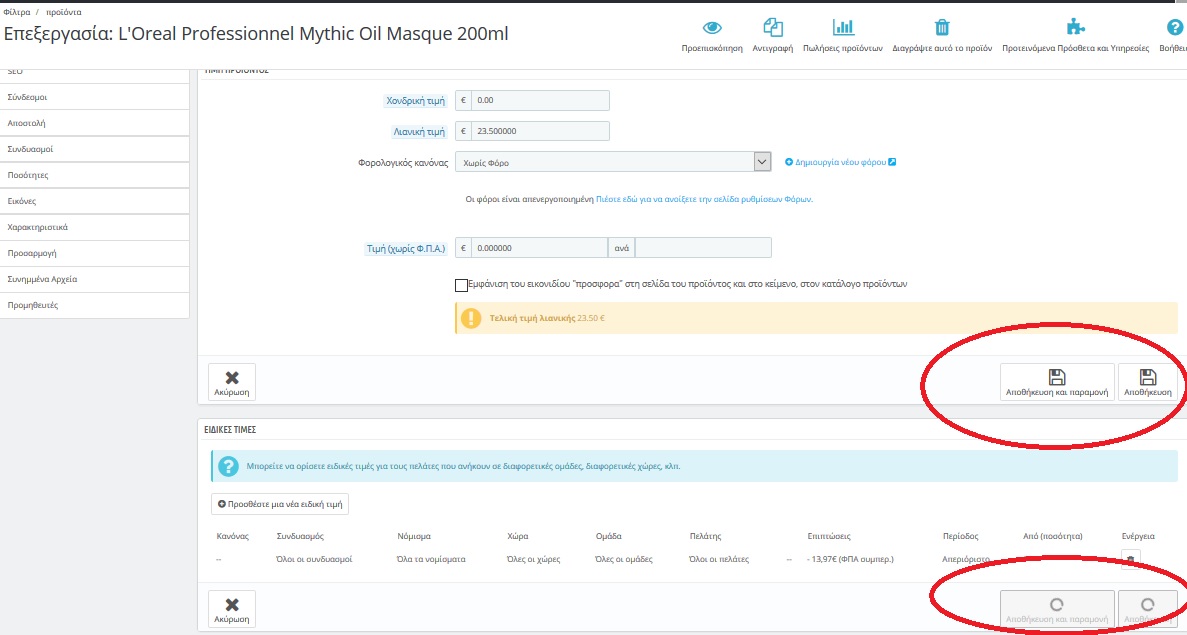
Task: Click the Λιανική τιμή input field
Action: click(540, 131)
